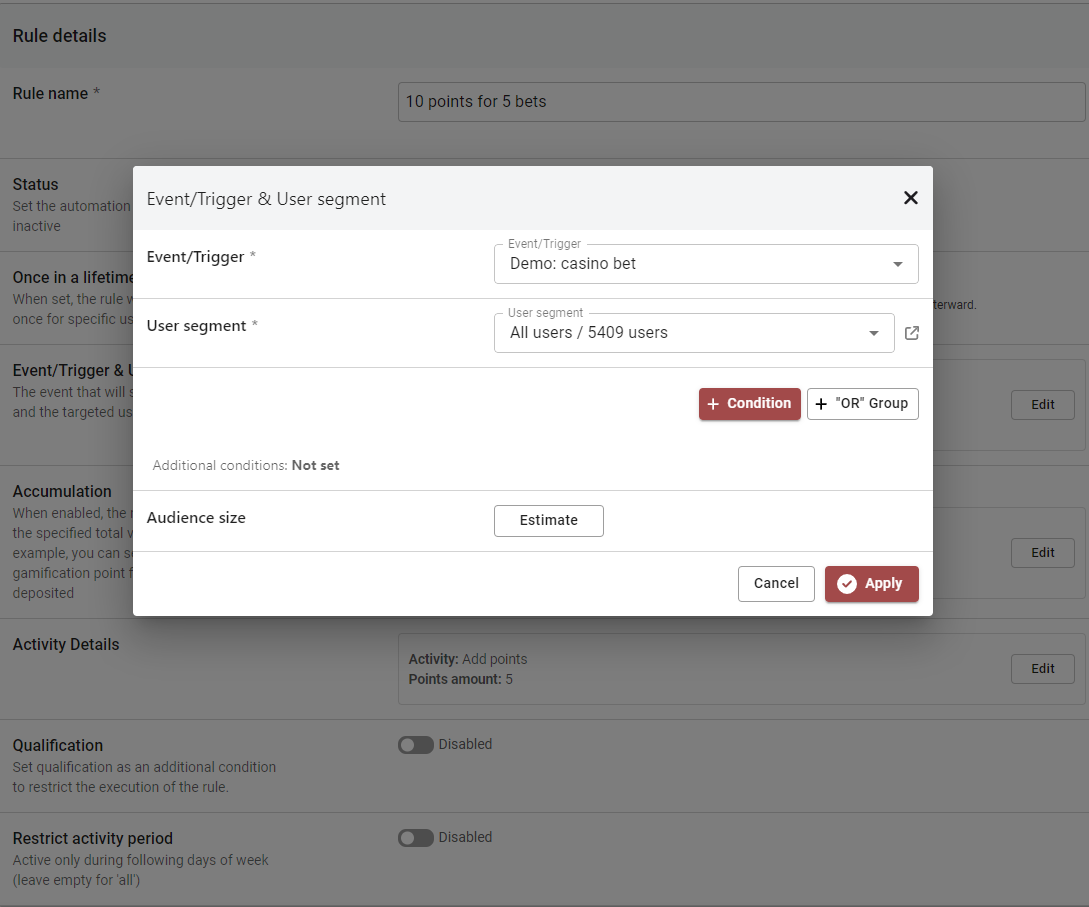Click the "Additional conditions: Not set" text
This screenshot has height=907, width=1089.
click(x=246, y=466)
